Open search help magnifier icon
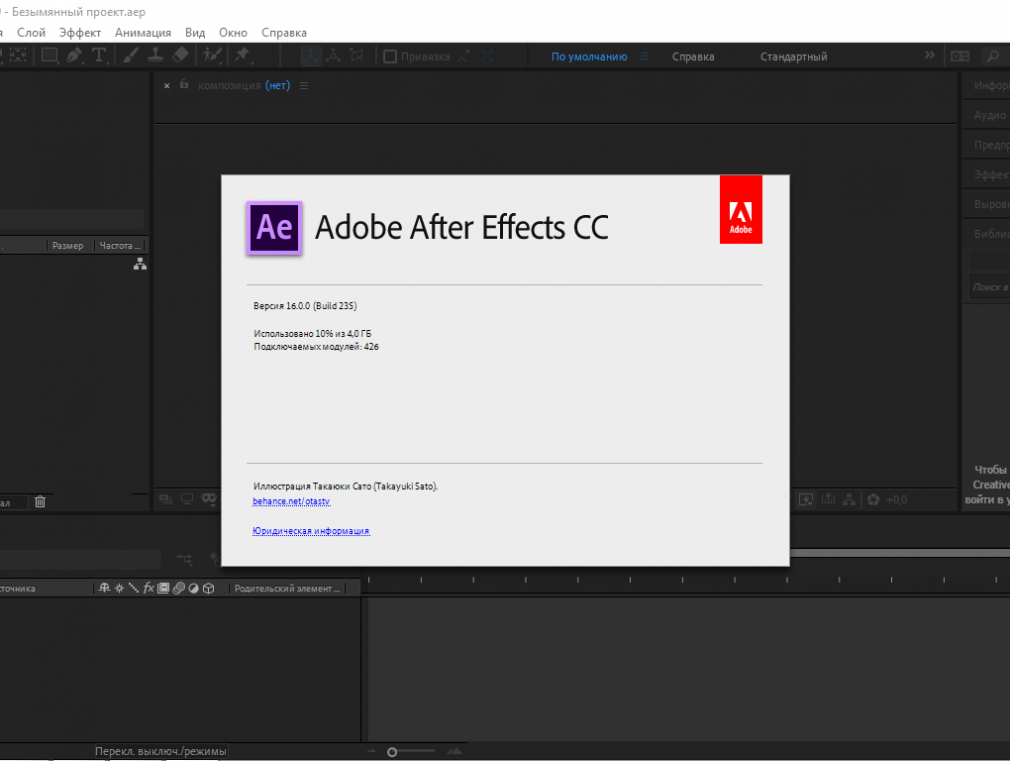The width and height of the screenshot is (1010, 761). [993, 56]
